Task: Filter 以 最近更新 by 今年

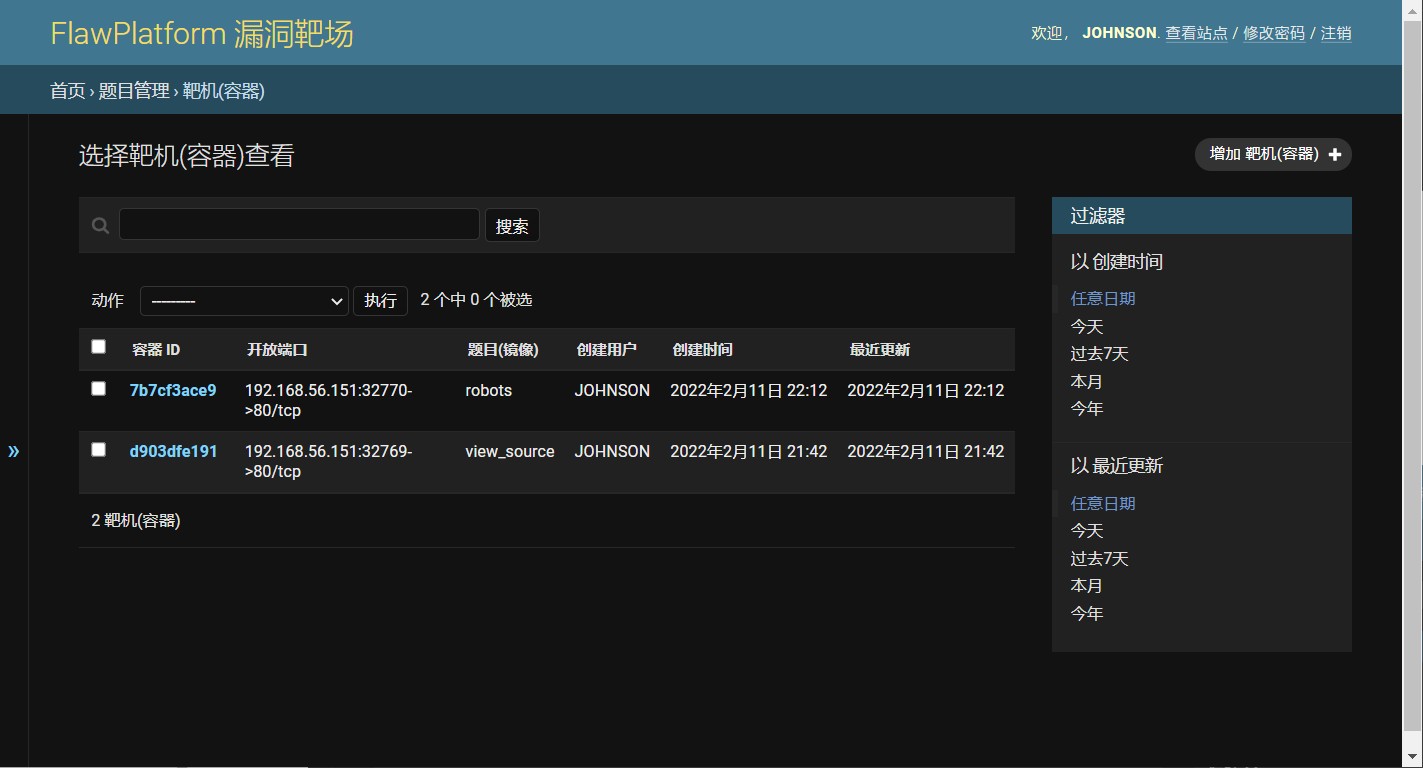Action: [1087, 613]
